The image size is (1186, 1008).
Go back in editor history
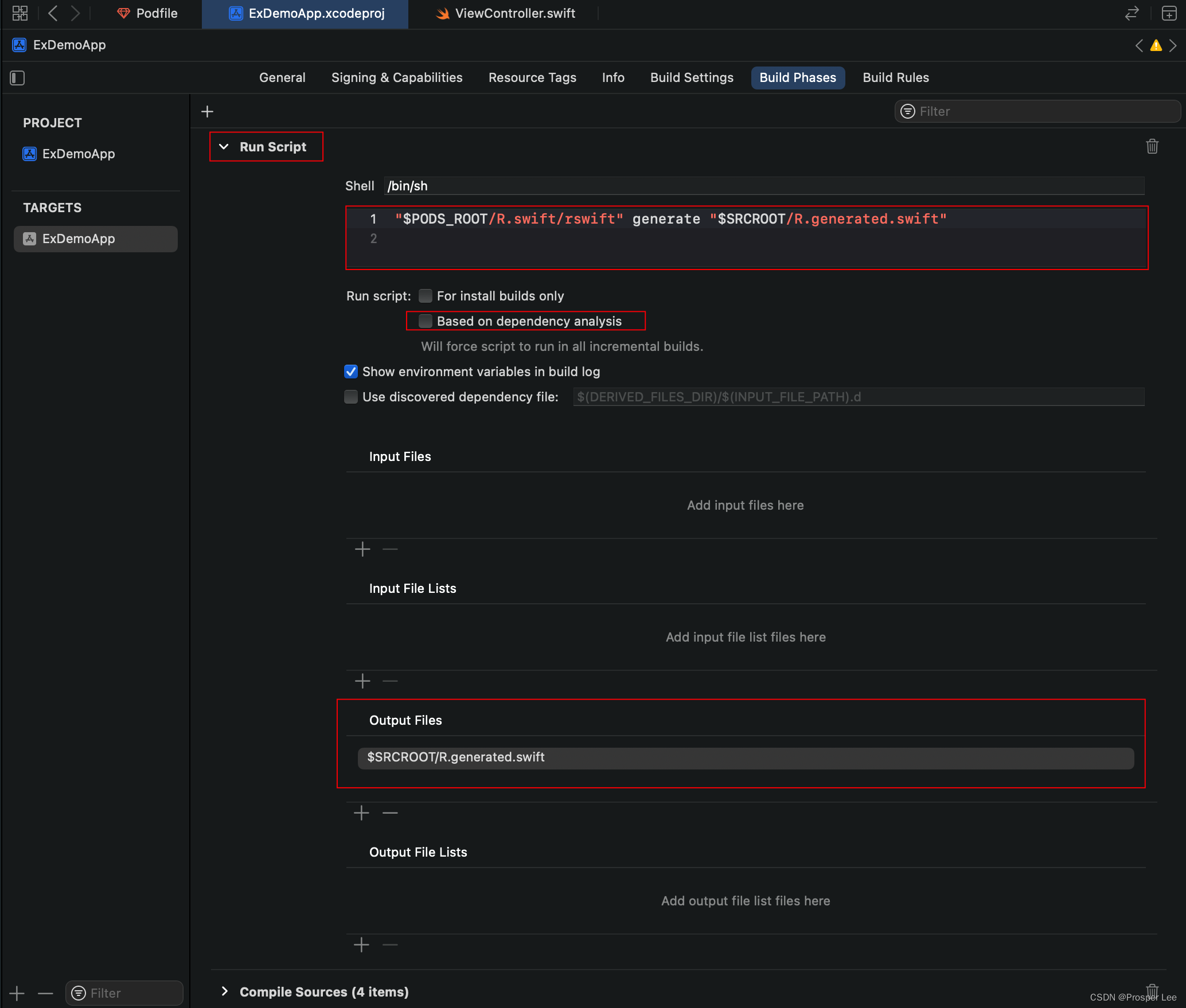[53, 13]
